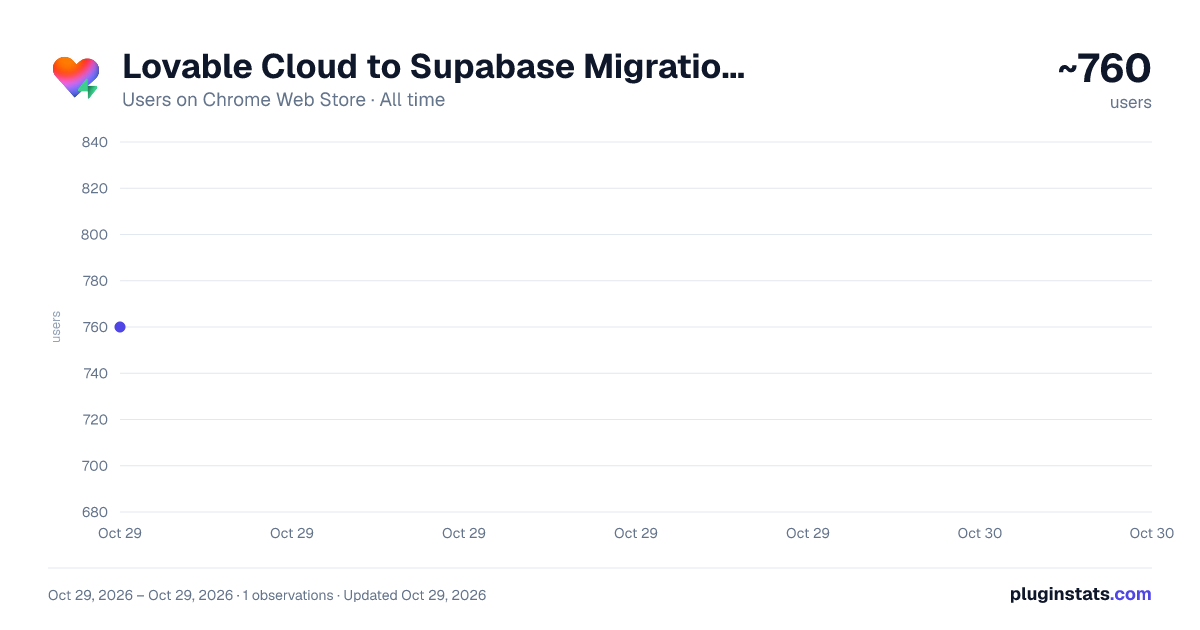
Task: Click the blue data point at 760 users
Action: click(120, 327)
